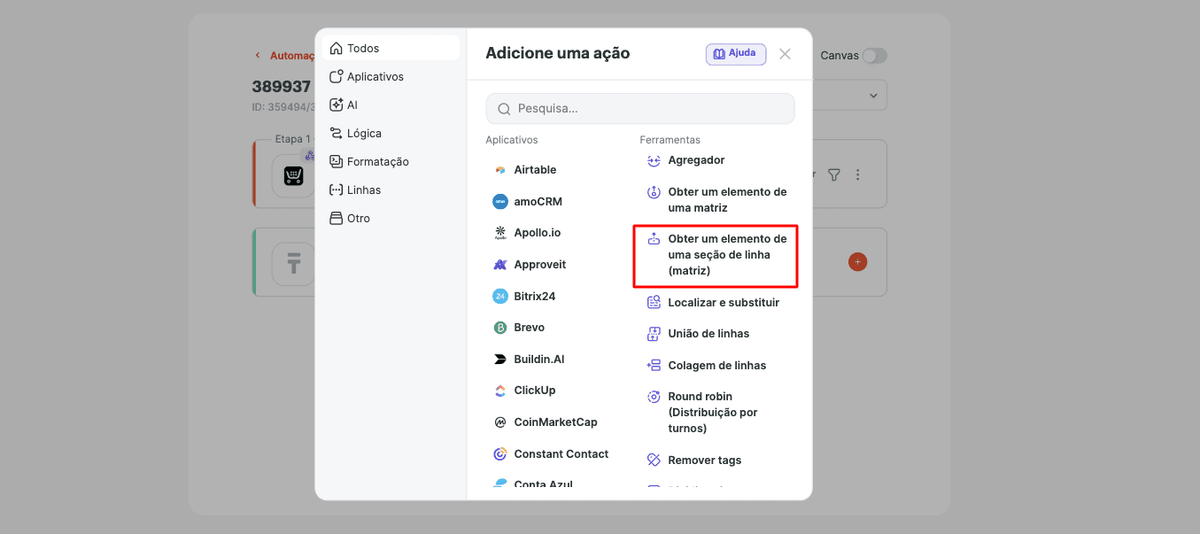Choose the Buildin.AI label
Screen dimensions: 1200x534
(539, 359)
